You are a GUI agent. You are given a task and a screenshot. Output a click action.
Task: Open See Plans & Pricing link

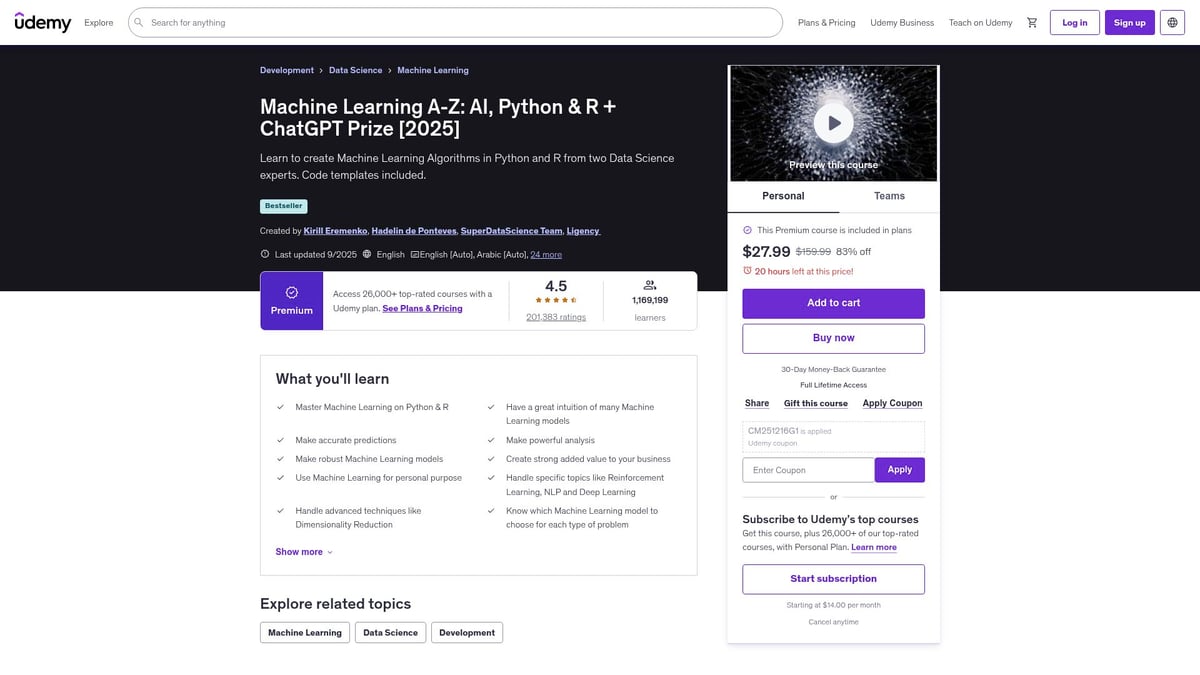(422, 308)
